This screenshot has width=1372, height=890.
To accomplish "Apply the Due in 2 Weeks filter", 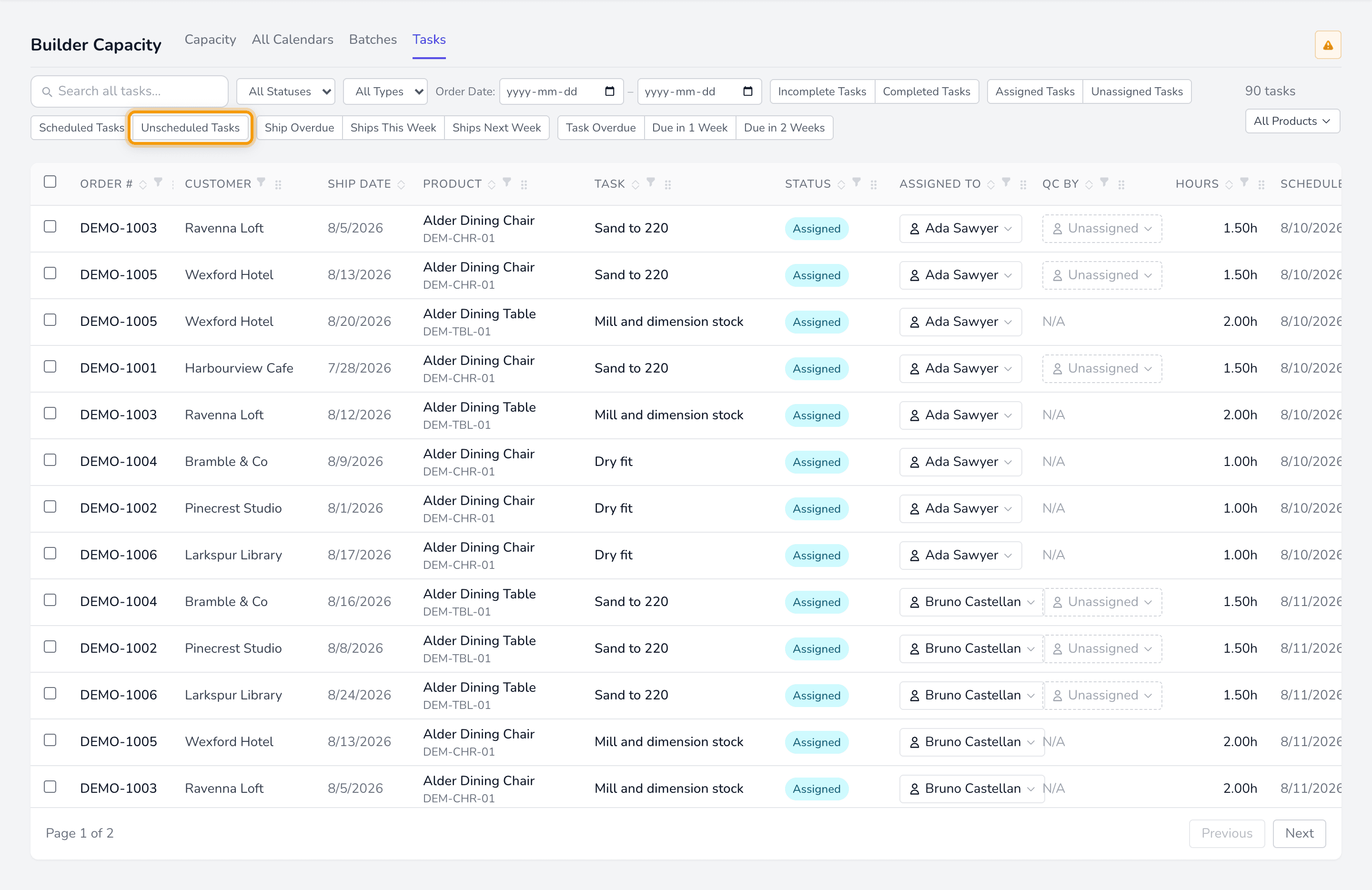I will coord(784,127).
